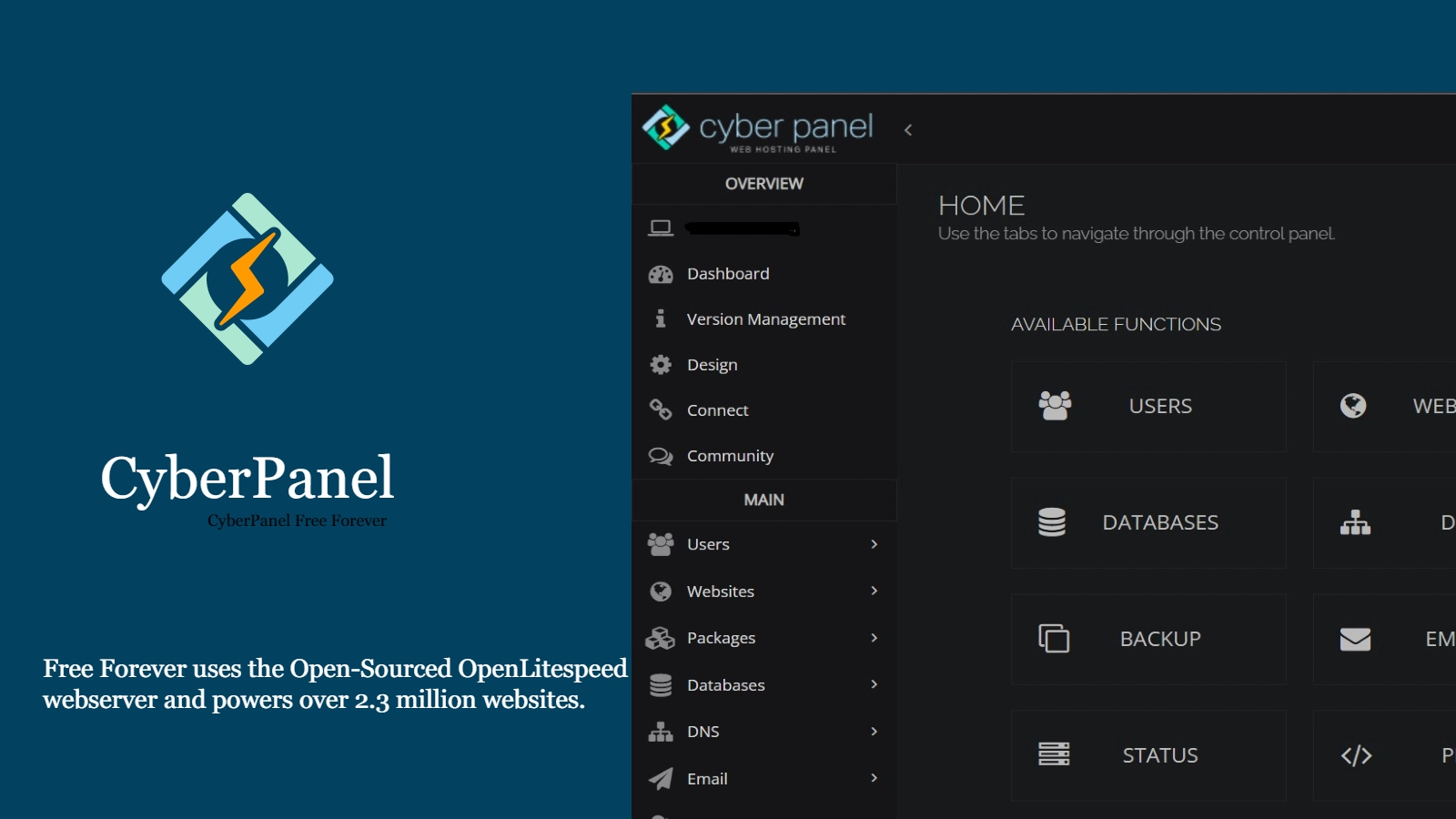This screenshot has height=819, width=1456.
Task: Expand the Websites sidebar submenu
Action: click(x=874, y=591)
